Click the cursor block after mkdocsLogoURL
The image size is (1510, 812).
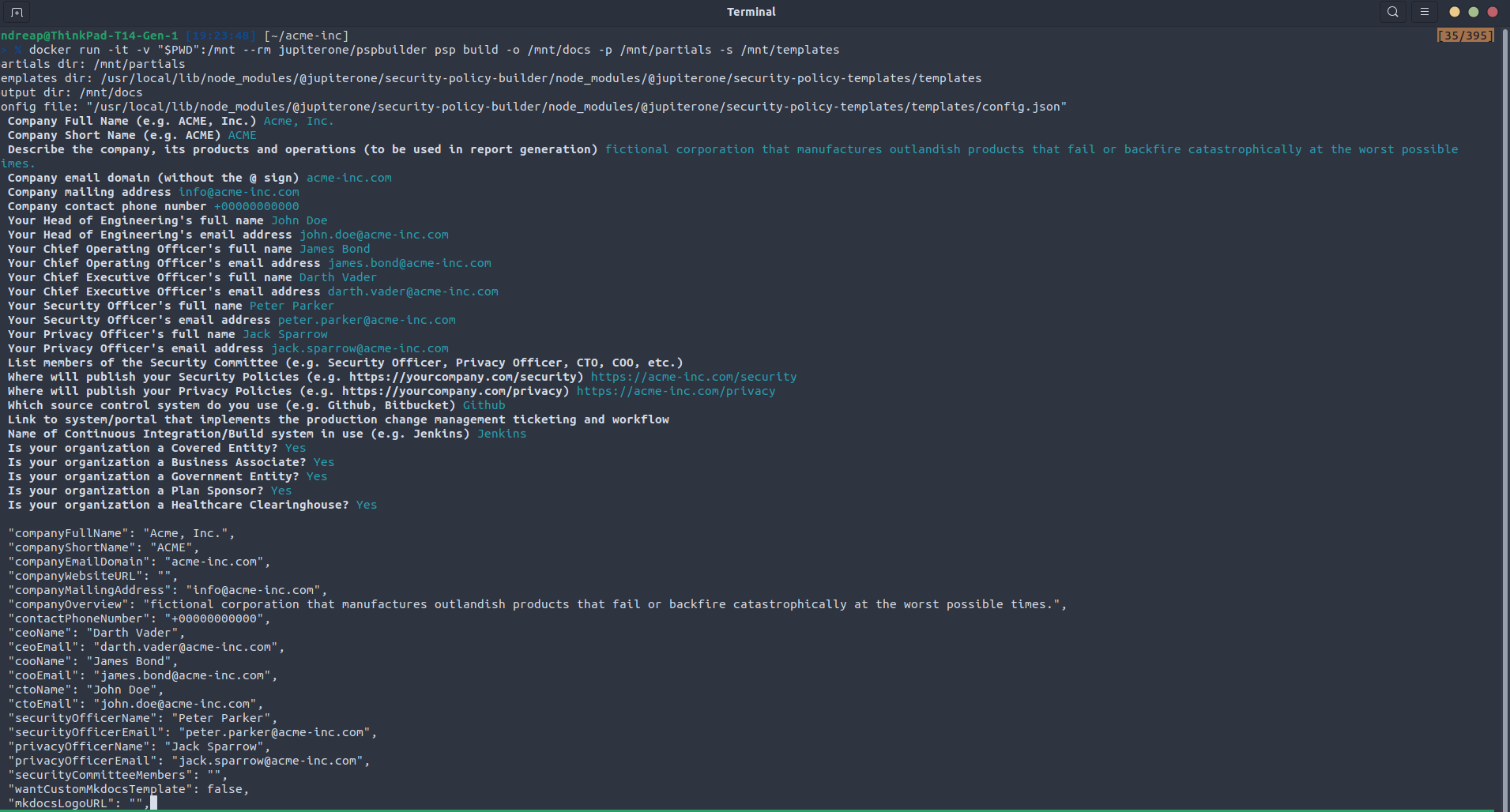click(x=153, y=803)
